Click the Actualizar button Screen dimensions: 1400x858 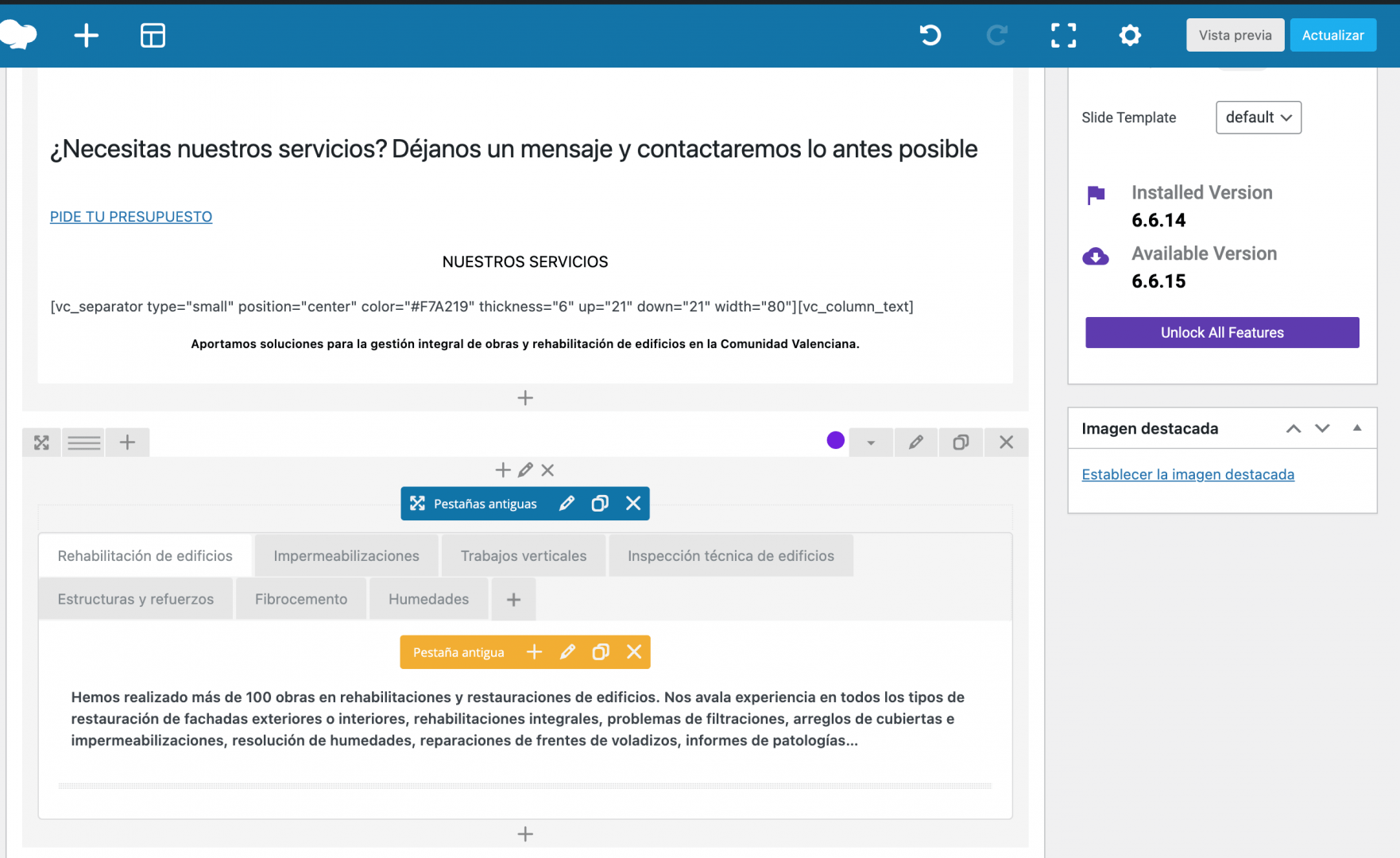pos(1332,35)
